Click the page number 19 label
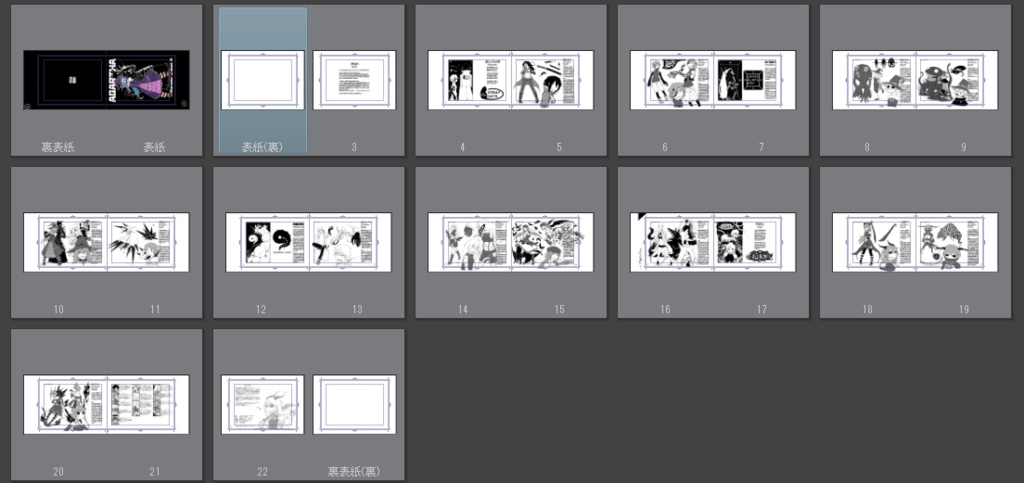The height and width of the screenshot is (483, 1024). [x=964, y=309]
